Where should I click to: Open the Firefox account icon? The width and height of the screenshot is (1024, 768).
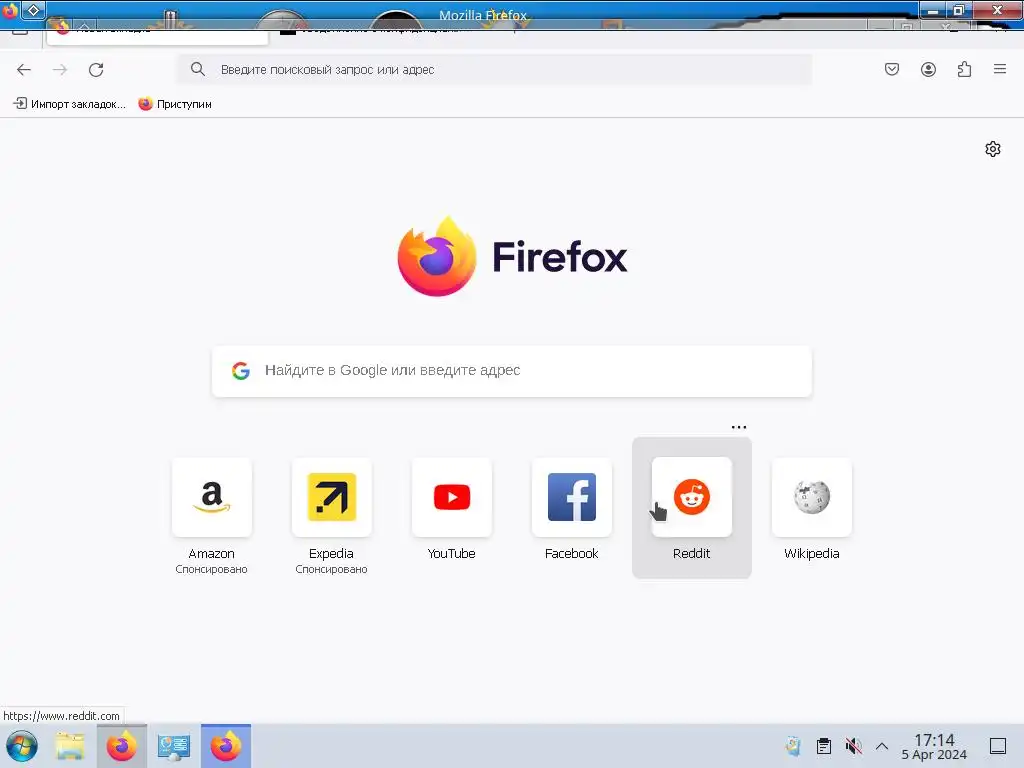click(928, 69)
